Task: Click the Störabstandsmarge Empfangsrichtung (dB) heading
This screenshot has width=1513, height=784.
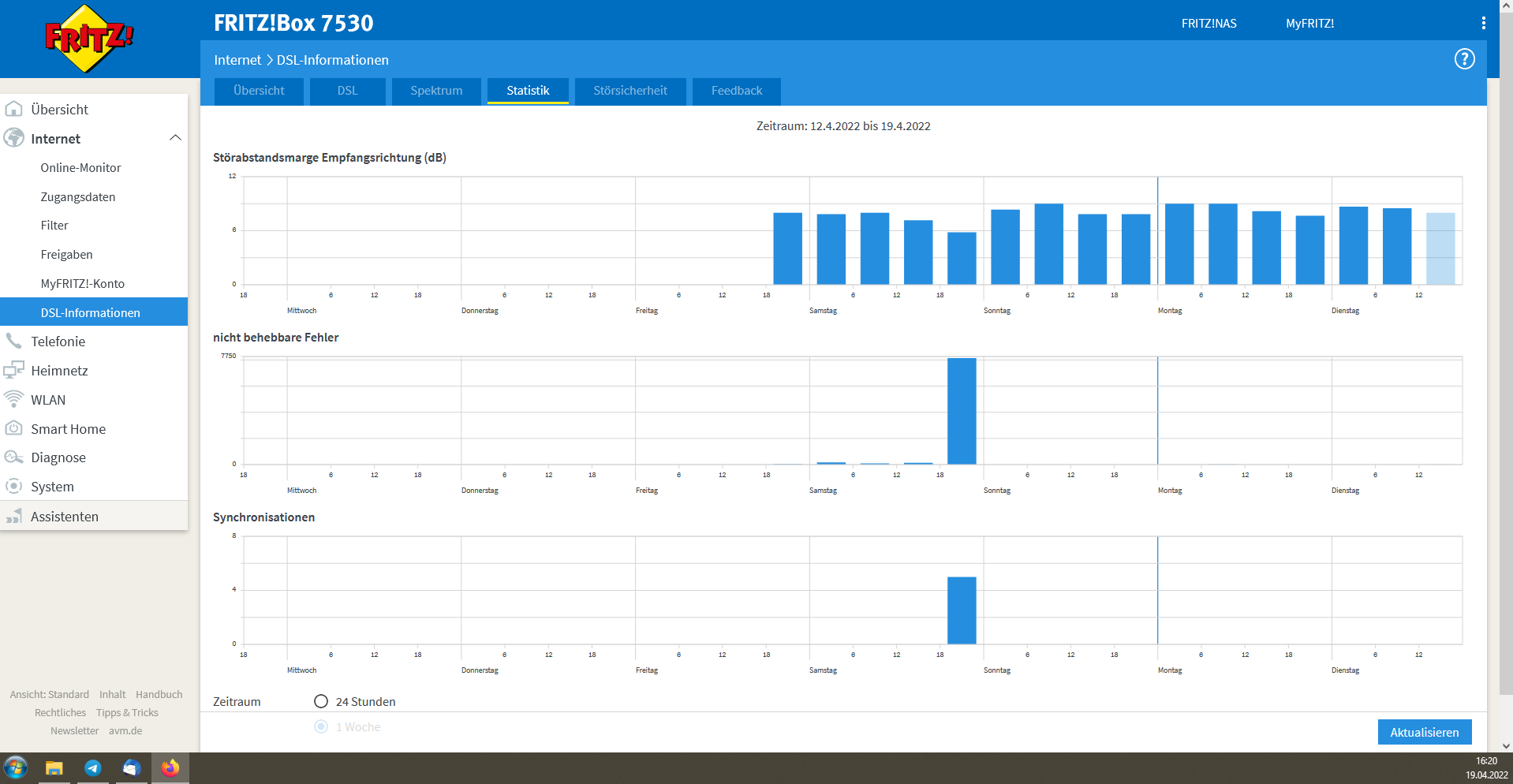Action: point(330,157)
